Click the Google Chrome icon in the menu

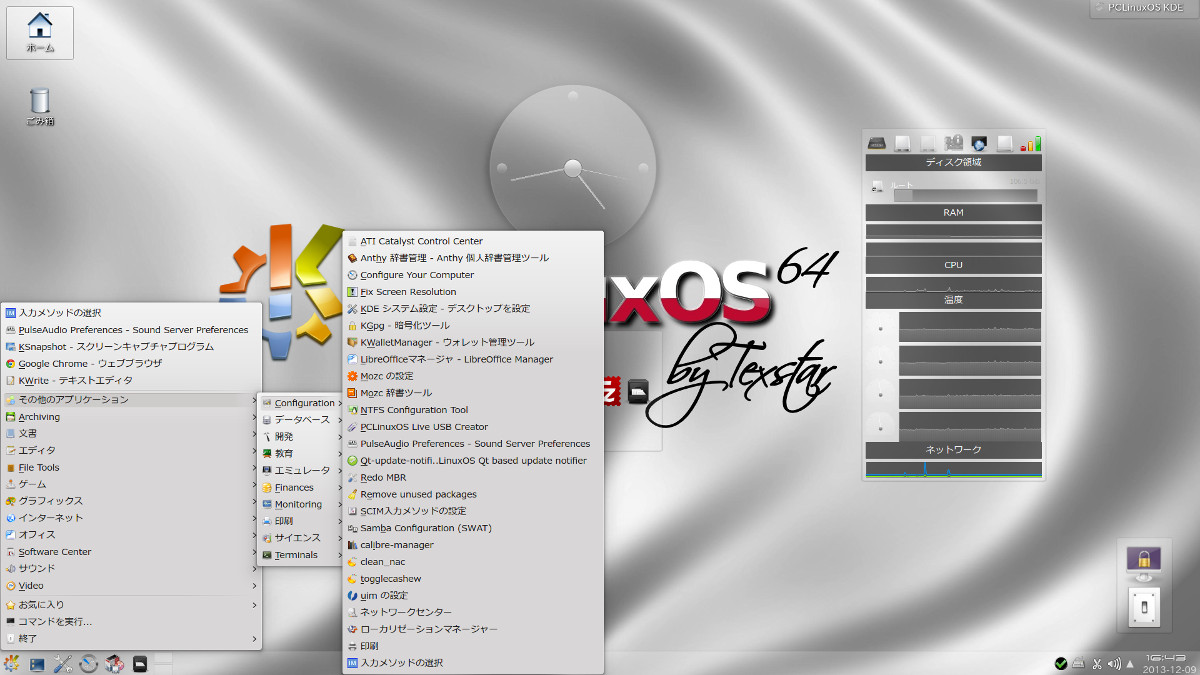click(x=11, y=364)
